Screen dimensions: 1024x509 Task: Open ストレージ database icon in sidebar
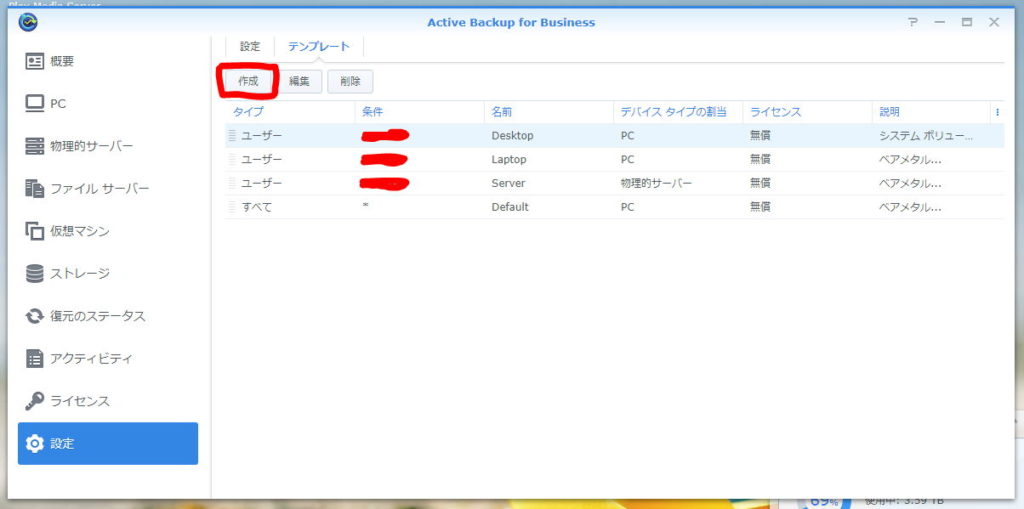point(34,273)
